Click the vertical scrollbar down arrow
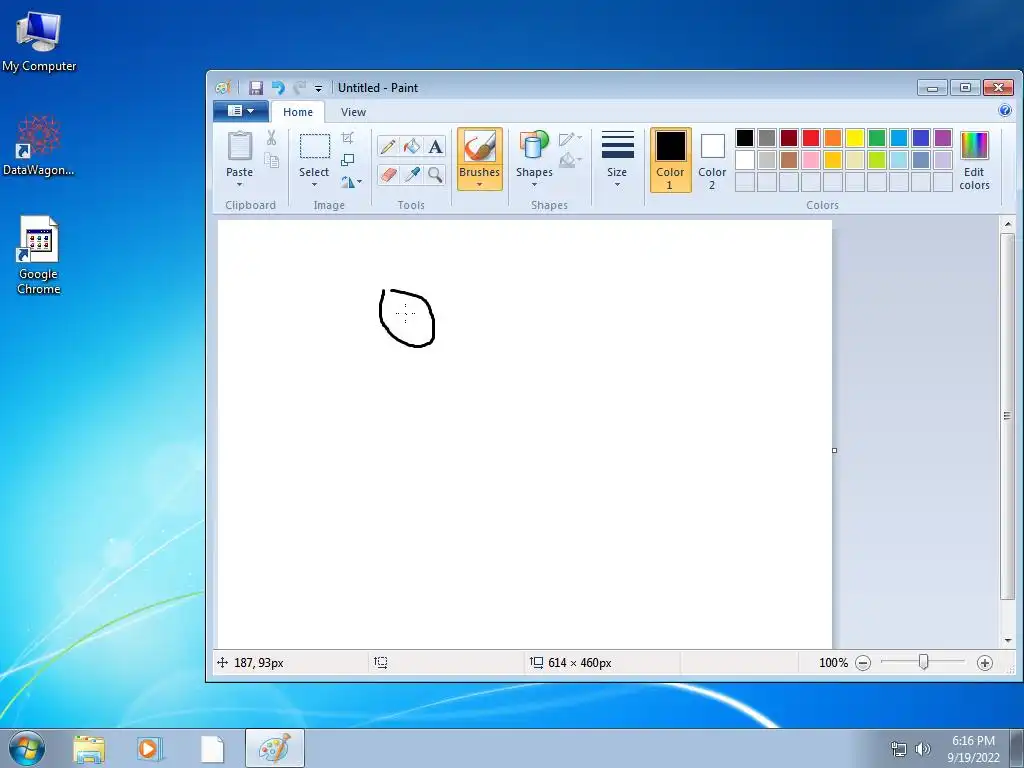 point(1008,641)
